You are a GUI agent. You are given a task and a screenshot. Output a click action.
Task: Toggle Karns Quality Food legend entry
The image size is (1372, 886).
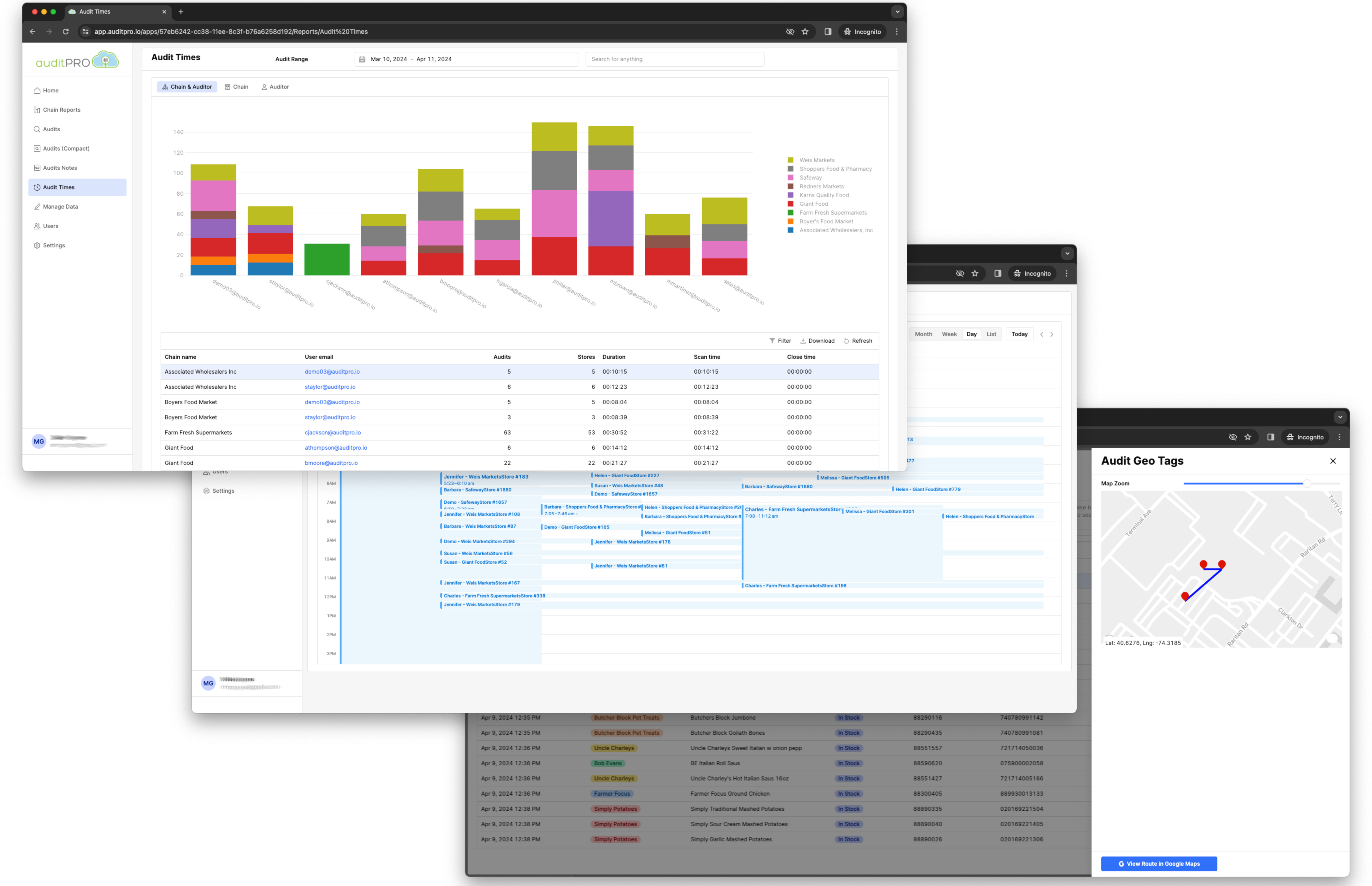pyautogui.click(x=818, y=195)
